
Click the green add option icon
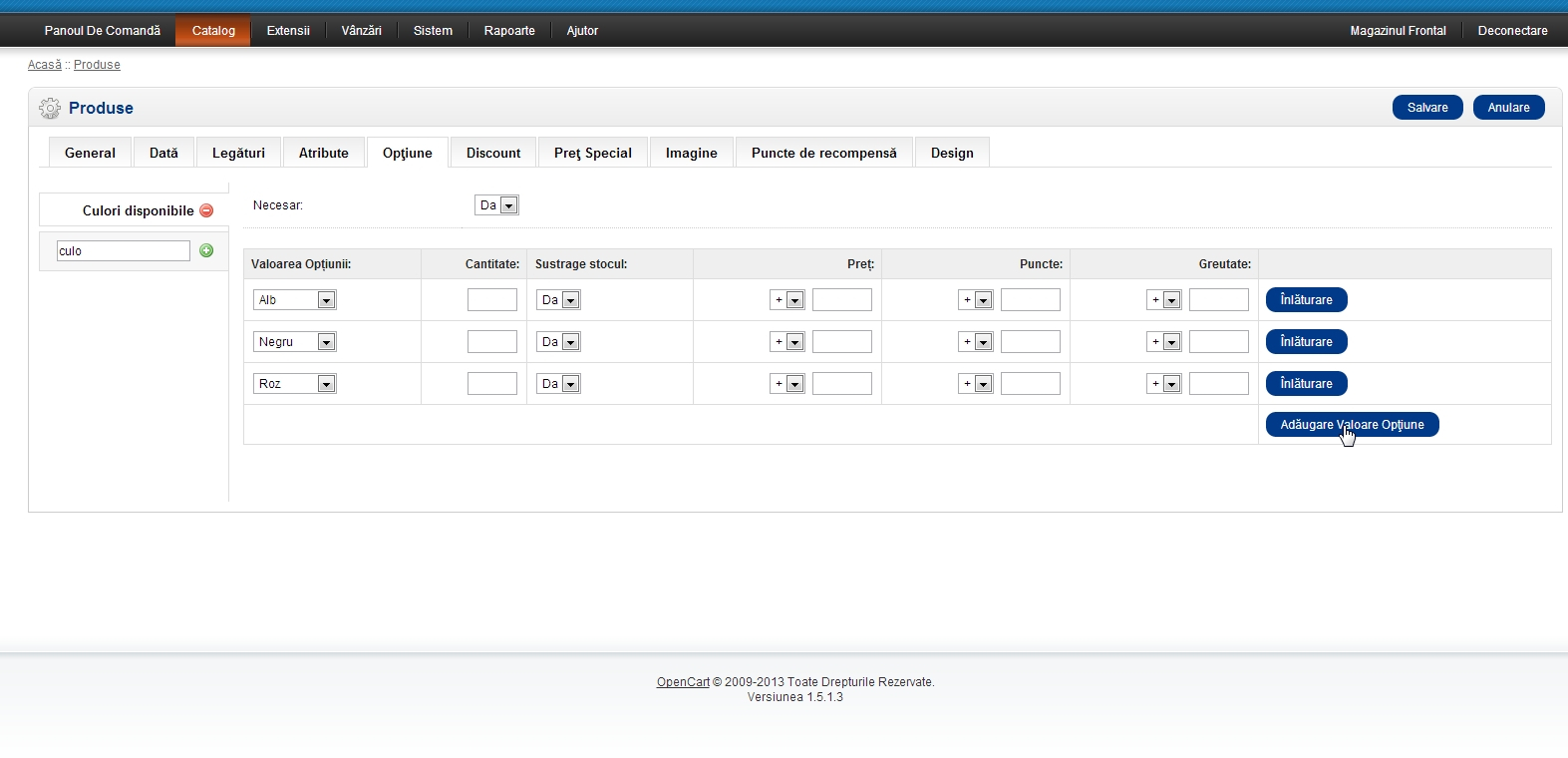pos(206,250)
